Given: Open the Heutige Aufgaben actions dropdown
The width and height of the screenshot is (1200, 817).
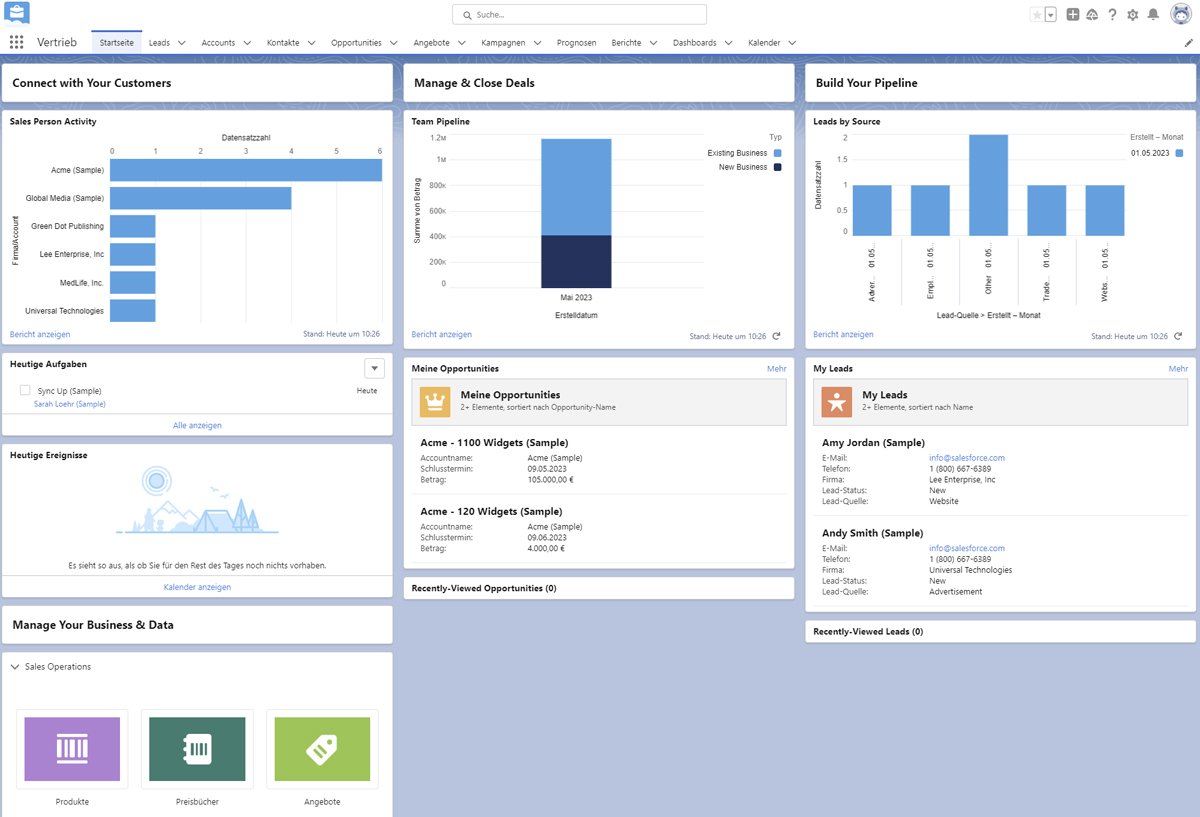Looking at the screenshot, I should (374, 368).
